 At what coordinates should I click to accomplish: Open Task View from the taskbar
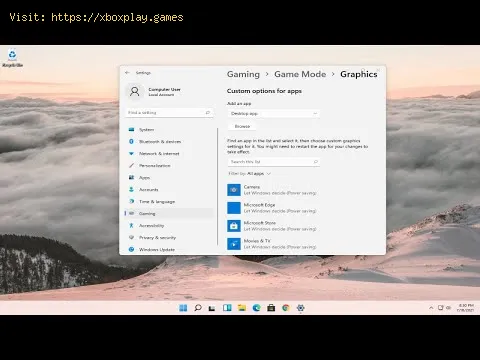(212, 308)
